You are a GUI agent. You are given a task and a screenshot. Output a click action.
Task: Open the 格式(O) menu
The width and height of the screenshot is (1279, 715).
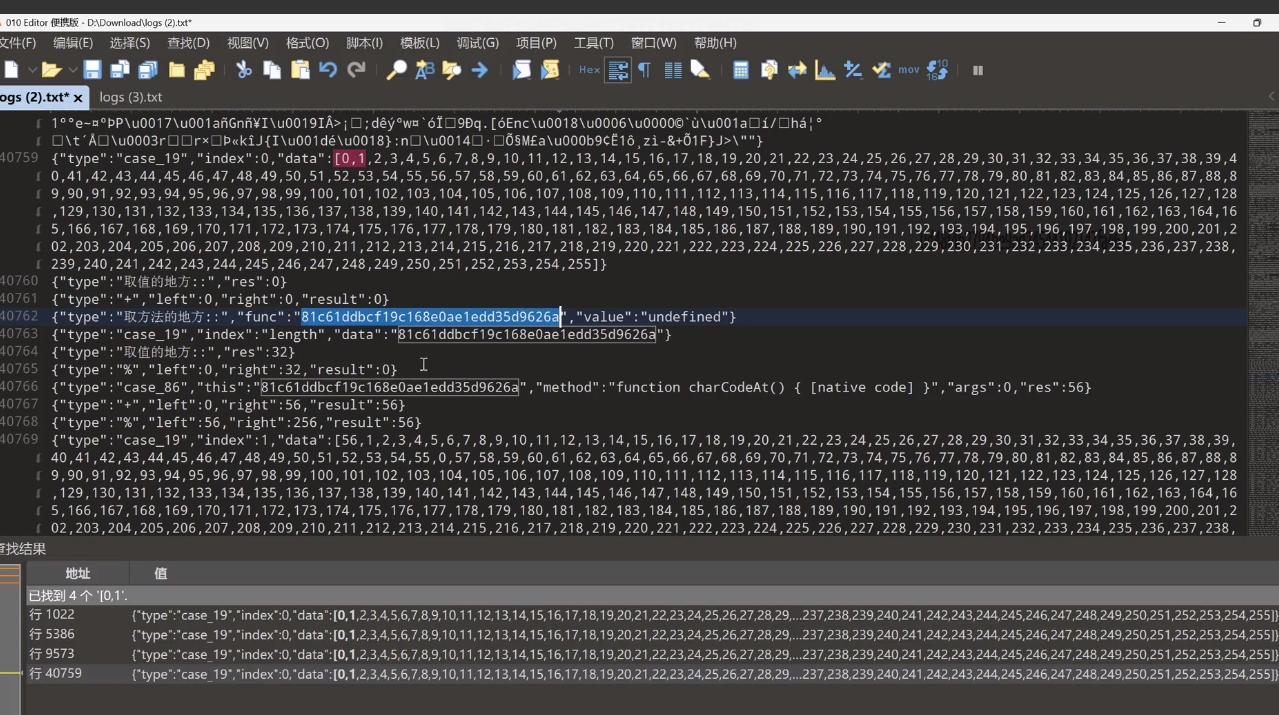tap(307, 43)
